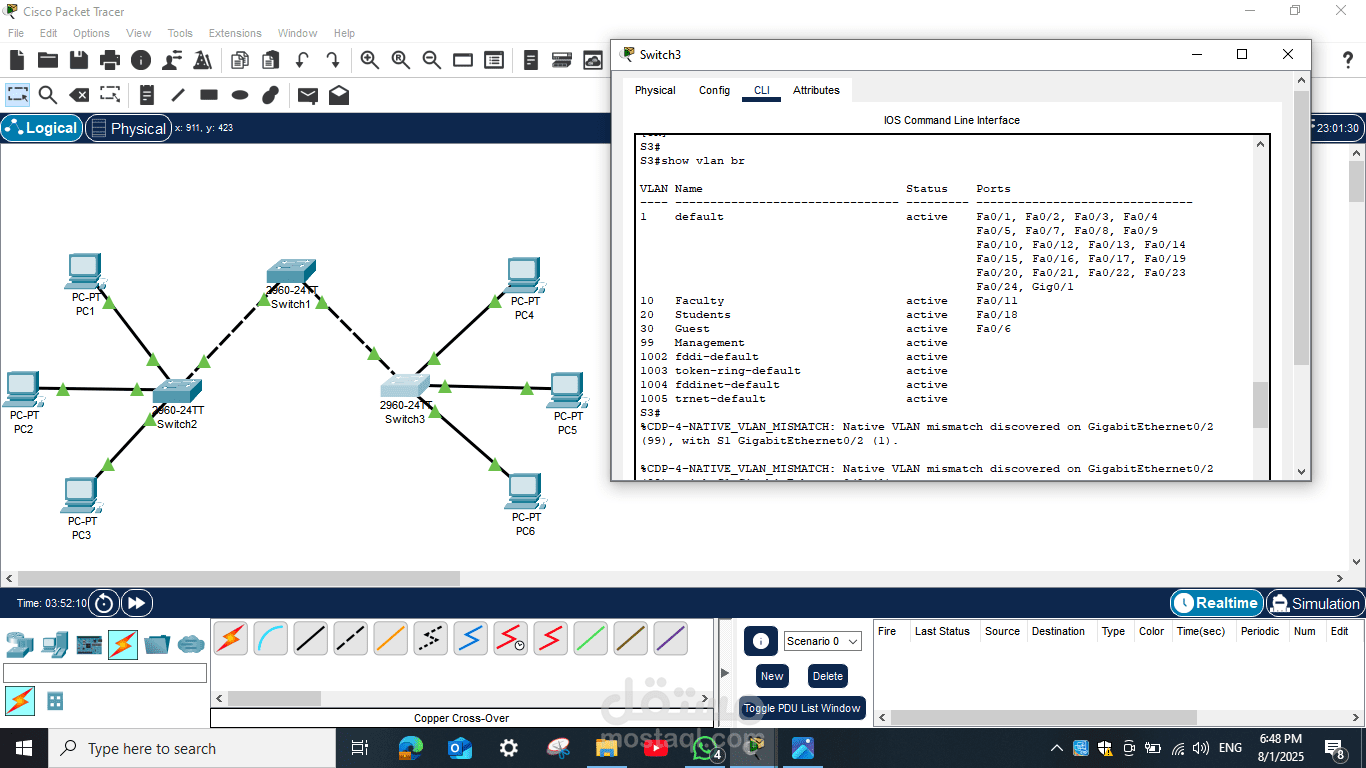The height and width of the screenshot is (768, 1366).
Task: Click the connections palette horizontal scrollbar
Action: (x=463, y=698)
